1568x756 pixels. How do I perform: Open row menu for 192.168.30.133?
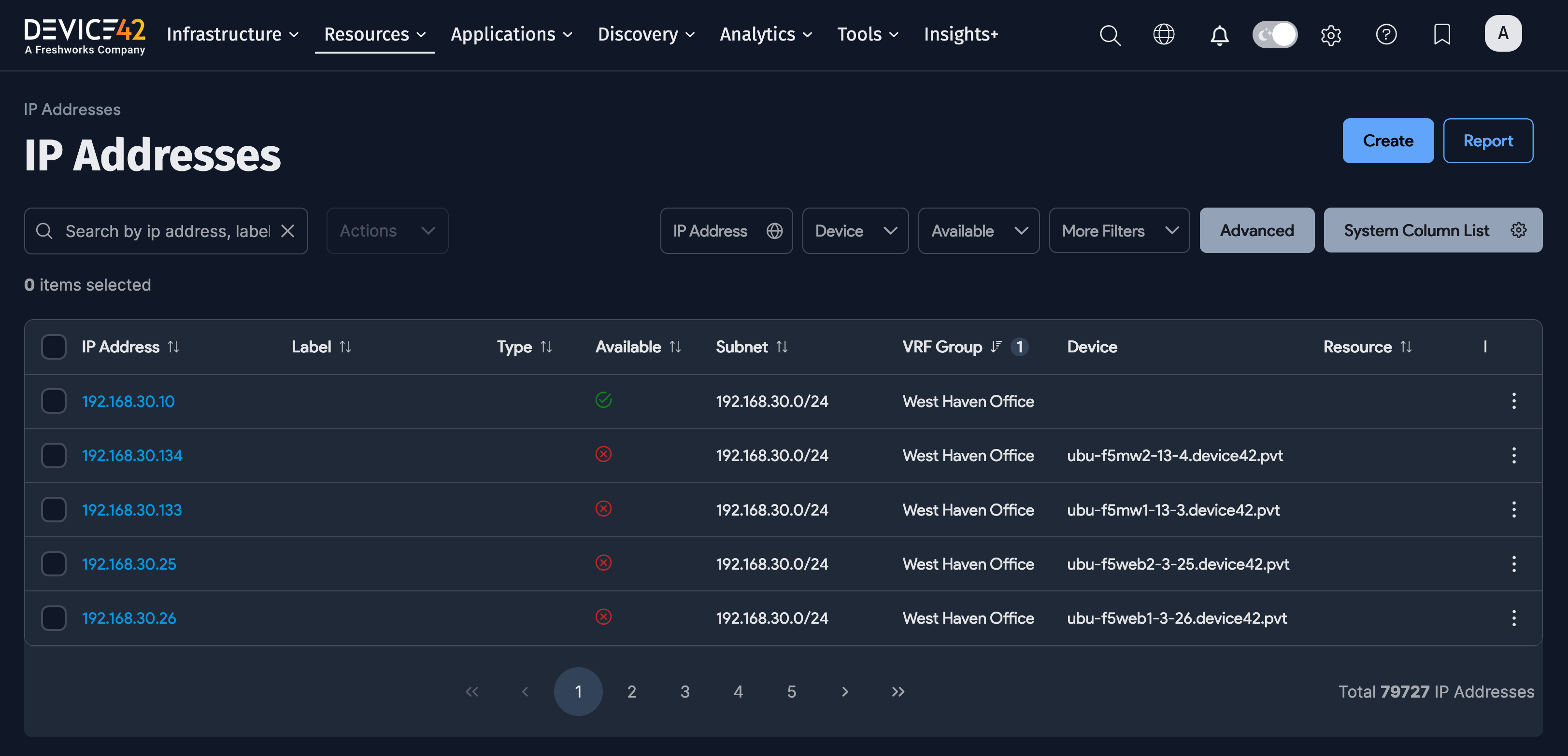[1514, 510]
